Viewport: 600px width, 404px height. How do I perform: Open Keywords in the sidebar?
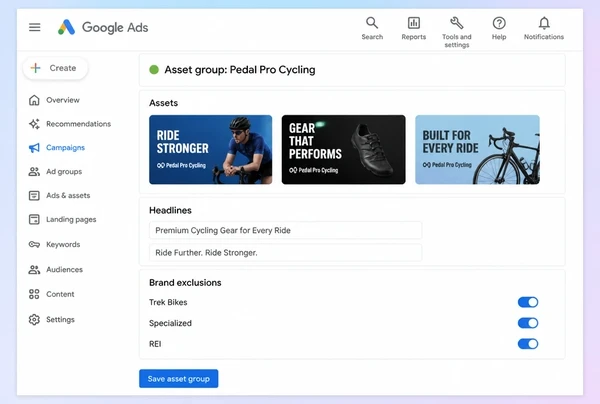pyautogui.click(x=63, y=244)
